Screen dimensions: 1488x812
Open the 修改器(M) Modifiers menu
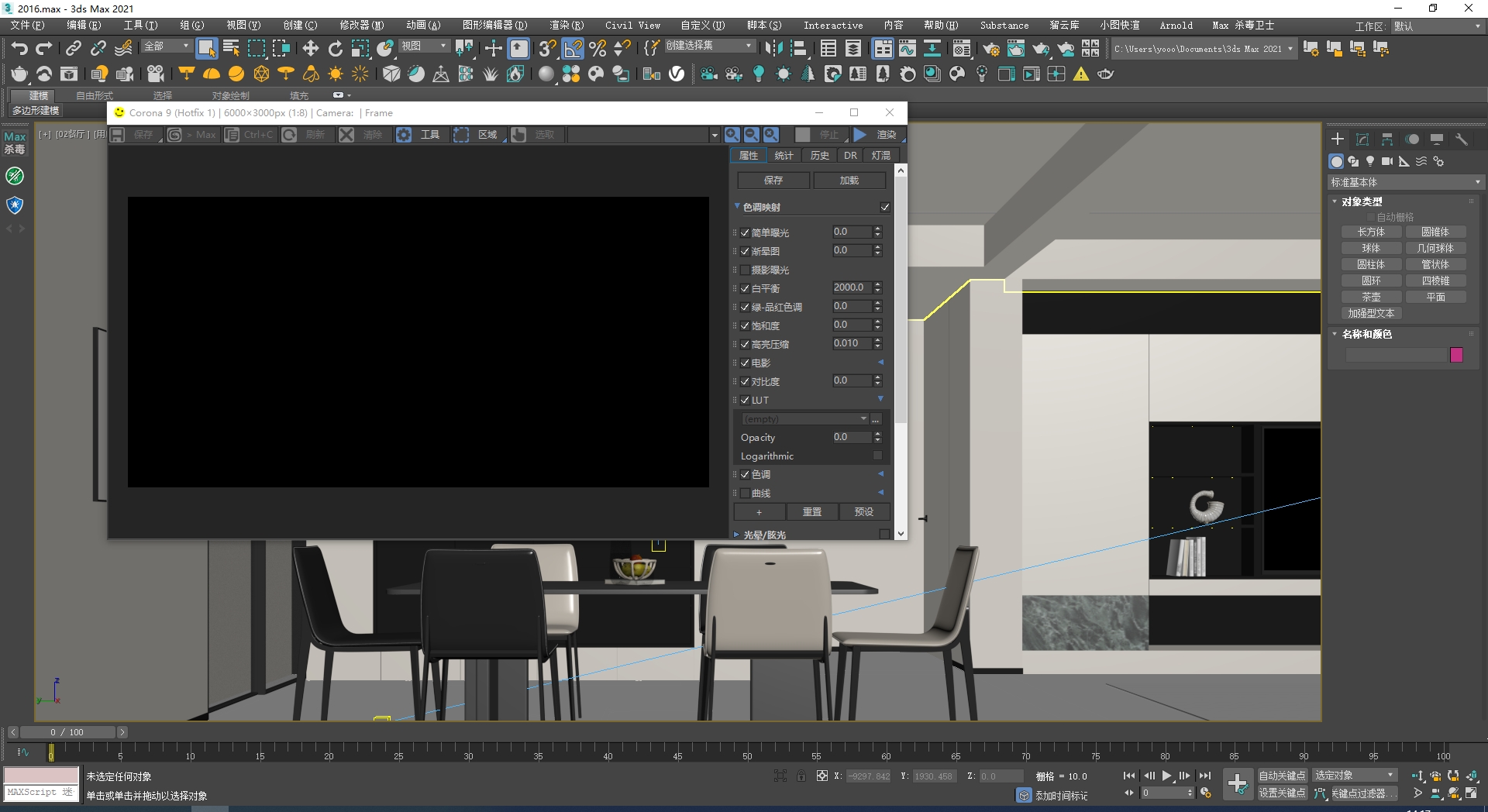[361, 25]
